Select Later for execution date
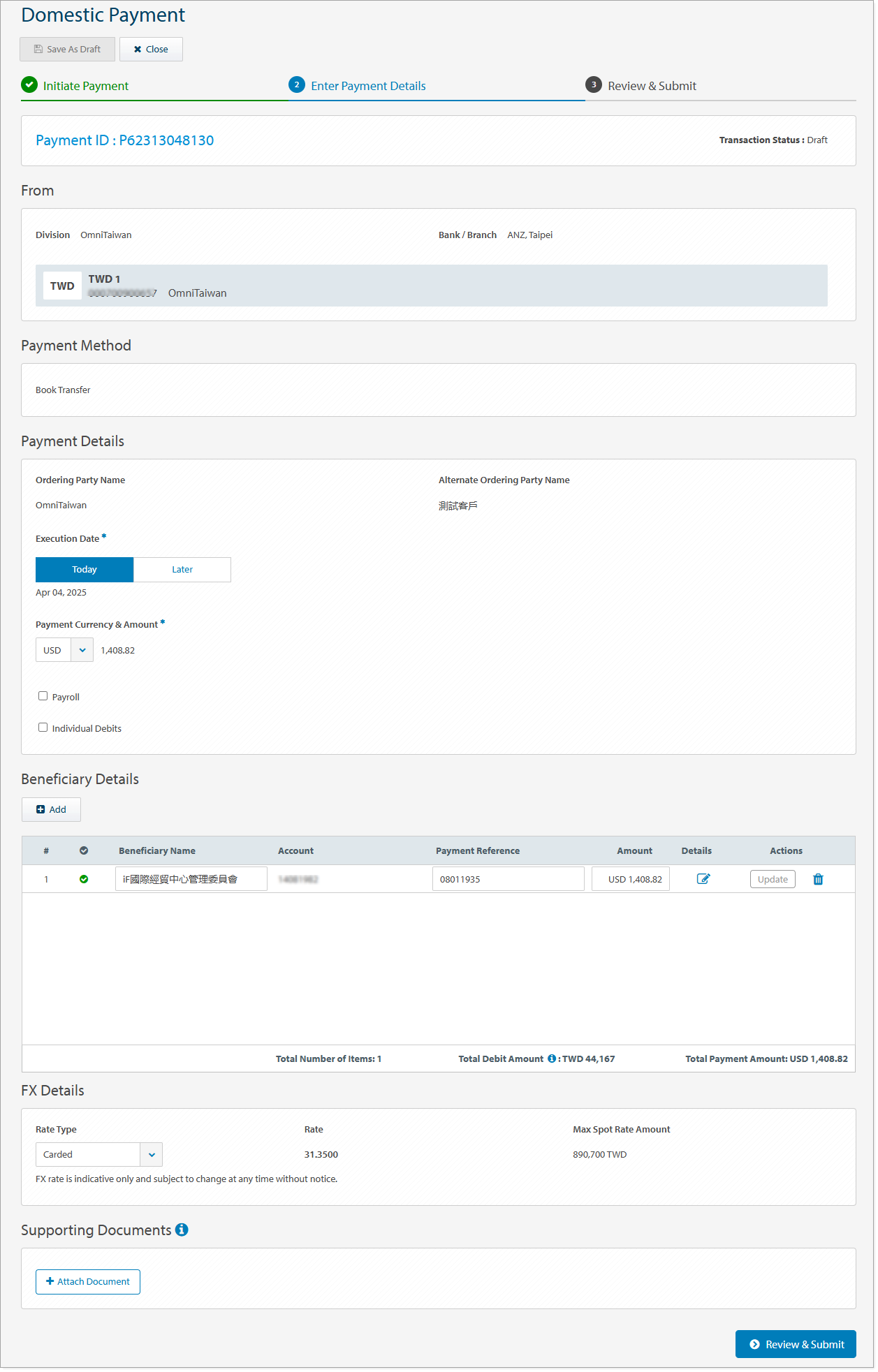The image size is (878, 1372). [182, 570]
